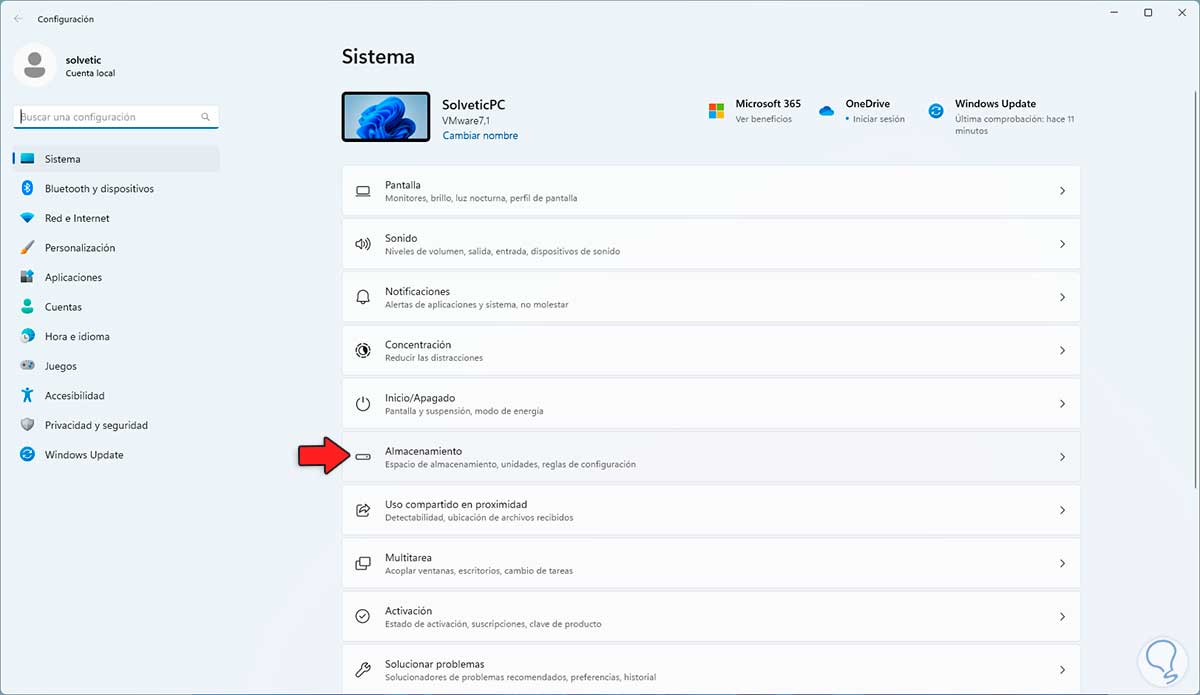Expand Notificaciones row chevron

[x=1062, y=297]
